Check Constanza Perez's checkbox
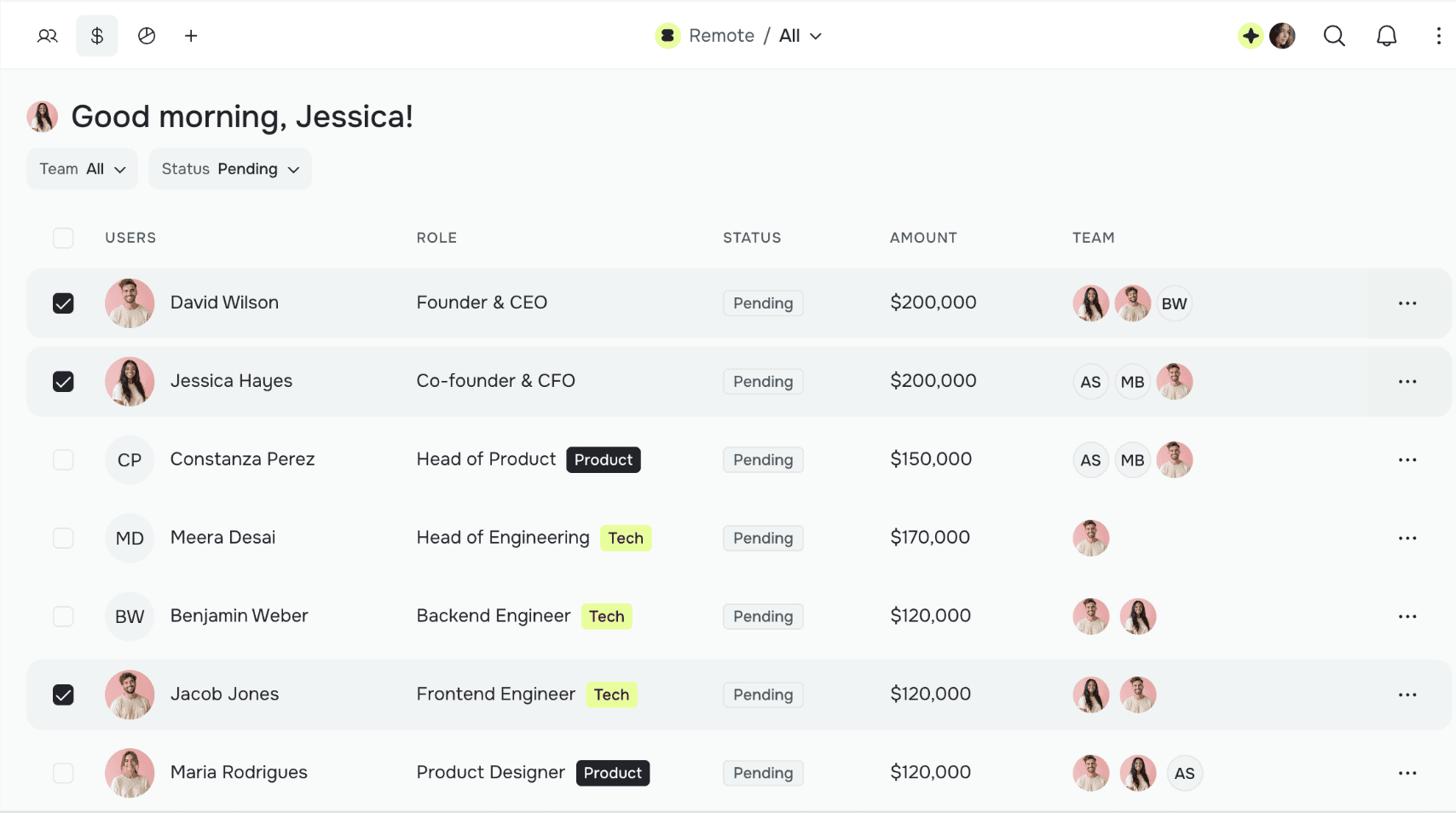The height and width of the screenshot is (813, 1456). tap(63, 460)
